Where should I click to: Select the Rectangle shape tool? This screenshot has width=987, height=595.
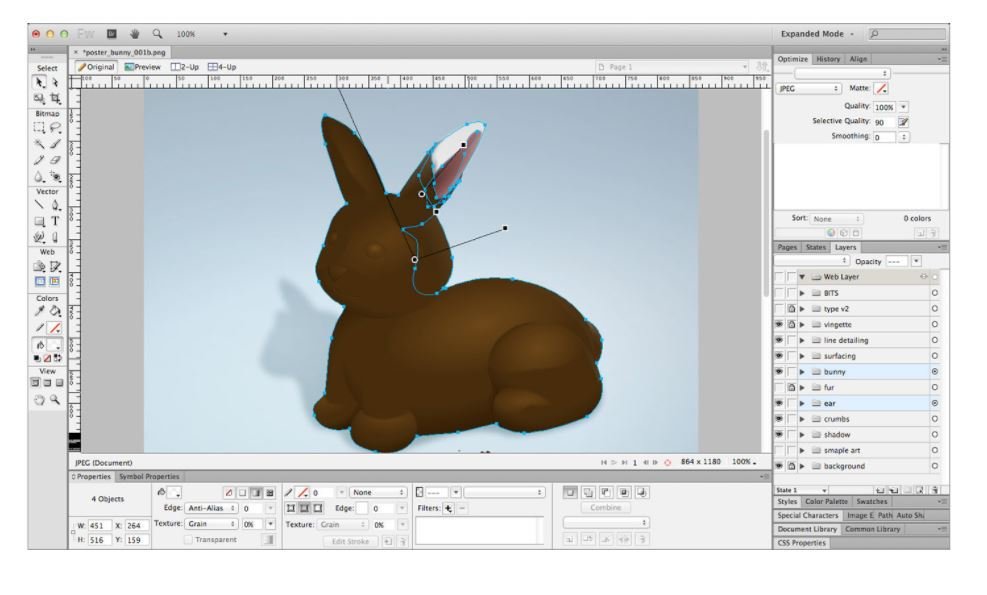point(40,222)
